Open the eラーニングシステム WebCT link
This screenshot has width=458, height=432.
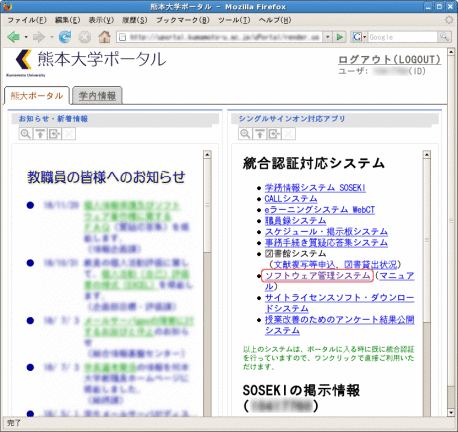click(x=320, y=210)
